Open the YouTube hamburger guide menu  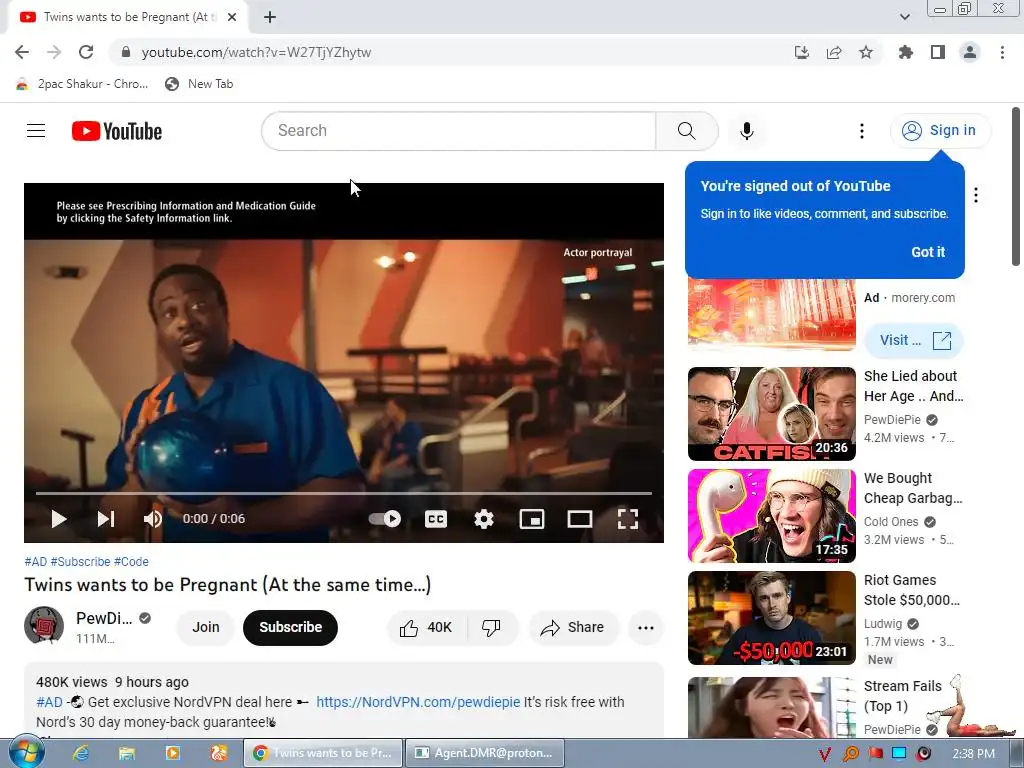pyautogui.click(x=36, y=131)
